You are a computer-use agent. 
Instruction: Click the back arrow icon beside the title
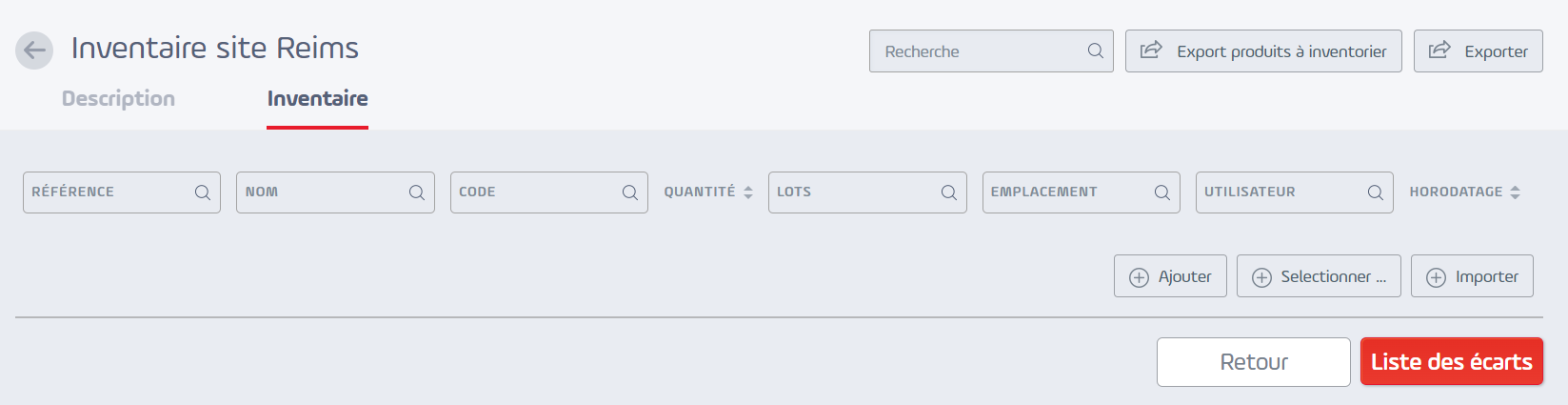tap(34, 51)
